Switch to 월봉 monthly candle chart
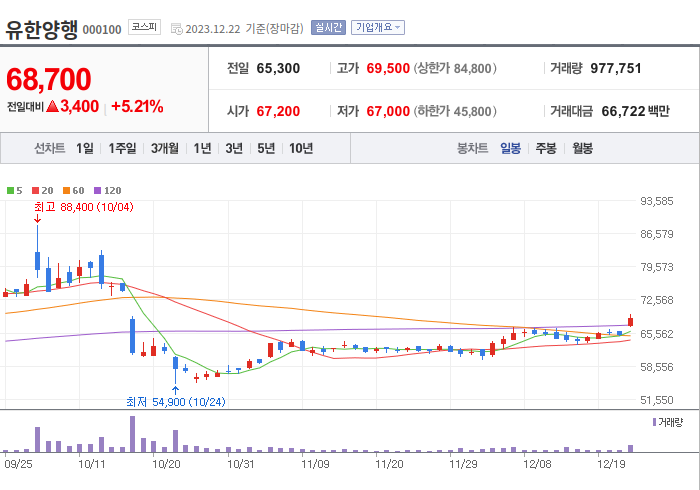 tap(583, 148)
